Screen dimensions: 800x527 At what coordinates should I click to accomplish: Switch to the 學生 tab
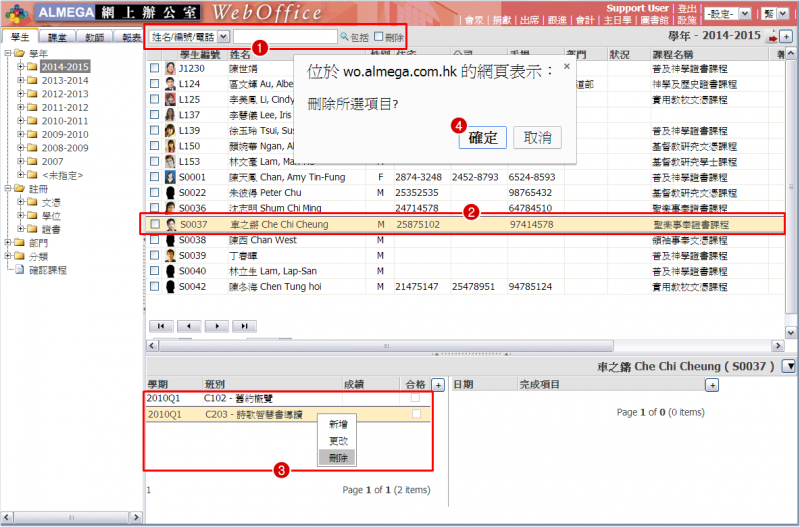20,37
